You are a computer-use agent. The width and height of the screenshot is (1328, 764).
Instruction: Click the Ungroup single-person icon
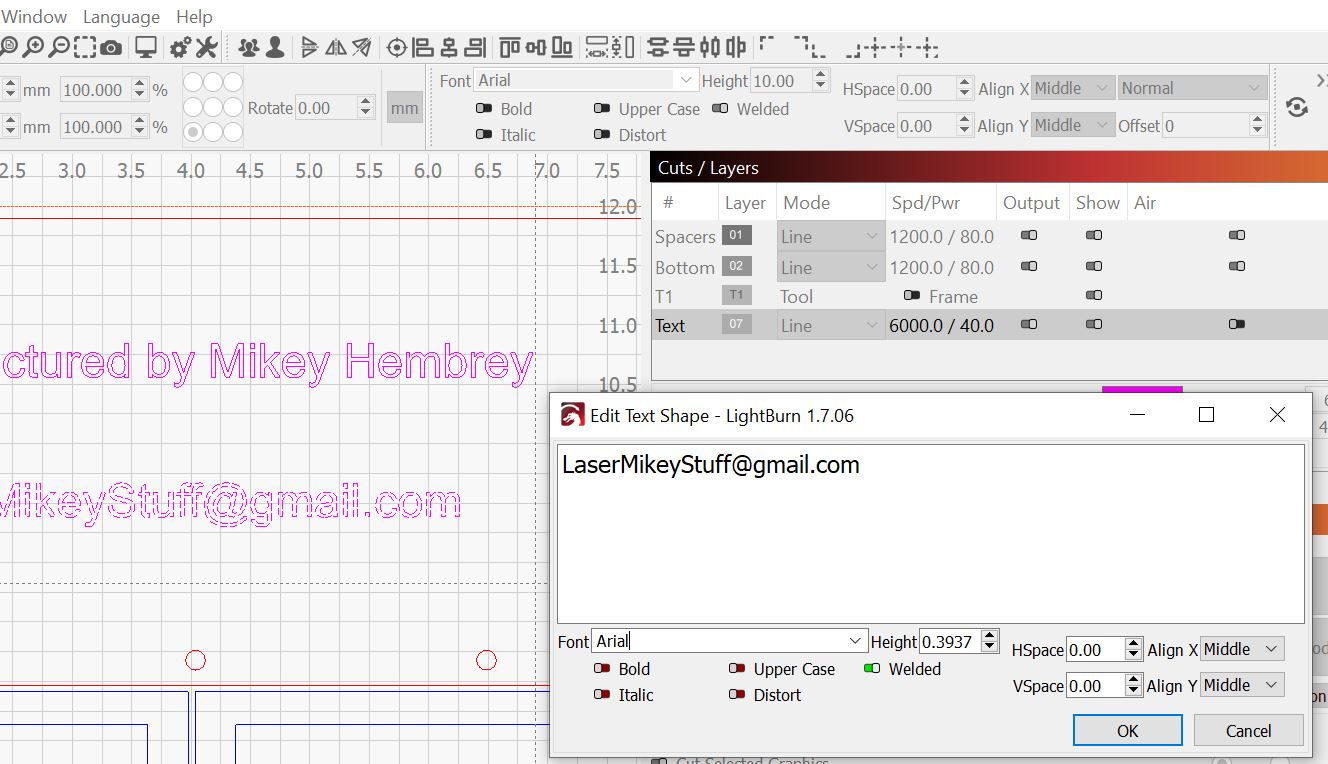click(x=274, y=47)
